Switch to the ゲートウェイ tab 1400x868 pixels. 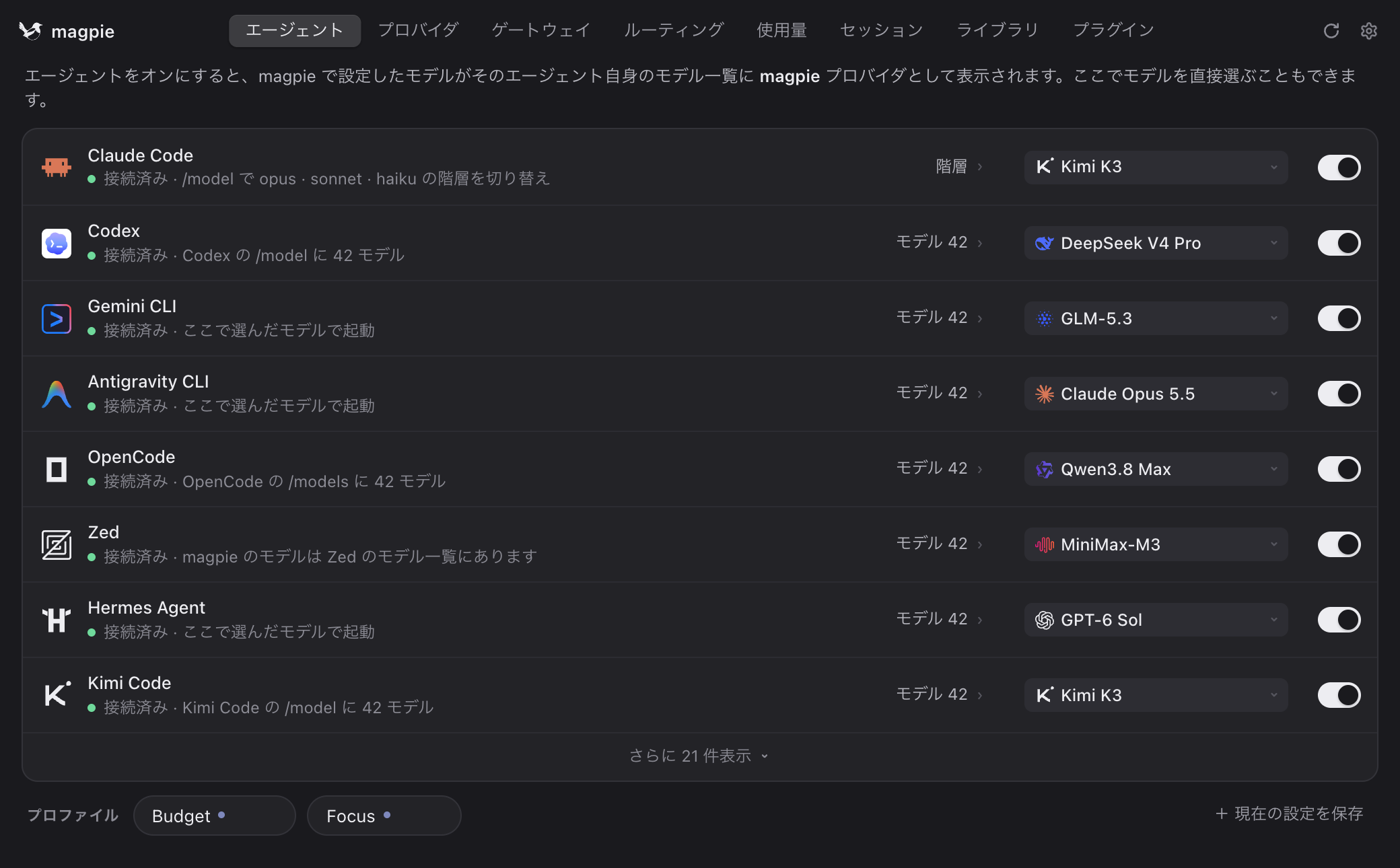(541, 30)
